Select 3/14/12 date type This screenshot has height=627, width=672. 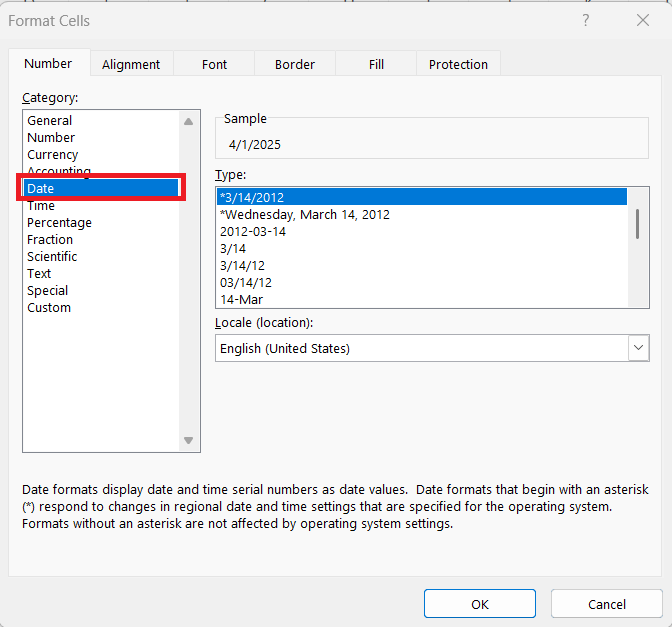coord(422,266)
